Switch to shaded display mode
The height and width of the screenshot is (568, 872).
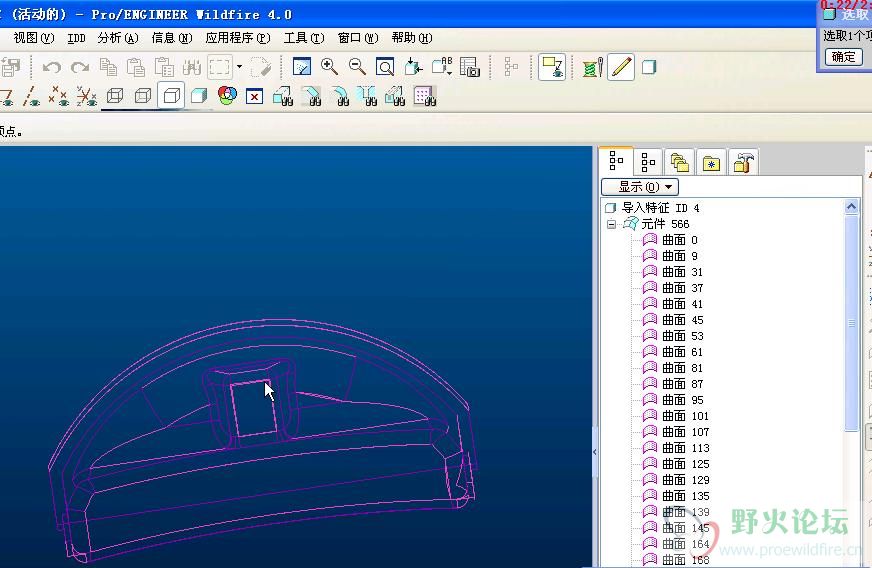[x=199, y=96]
